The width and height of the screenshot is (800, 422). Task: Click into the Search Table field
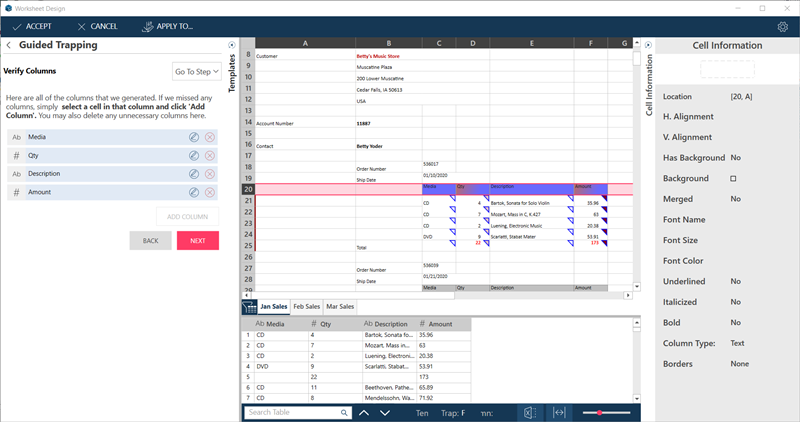pos(290,412)
